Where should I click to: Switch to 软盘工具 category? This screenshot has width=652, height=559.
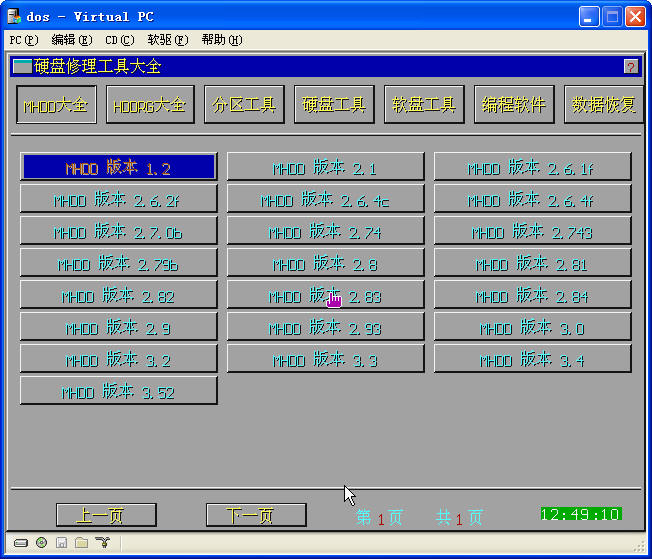click(x=424, y=105)
